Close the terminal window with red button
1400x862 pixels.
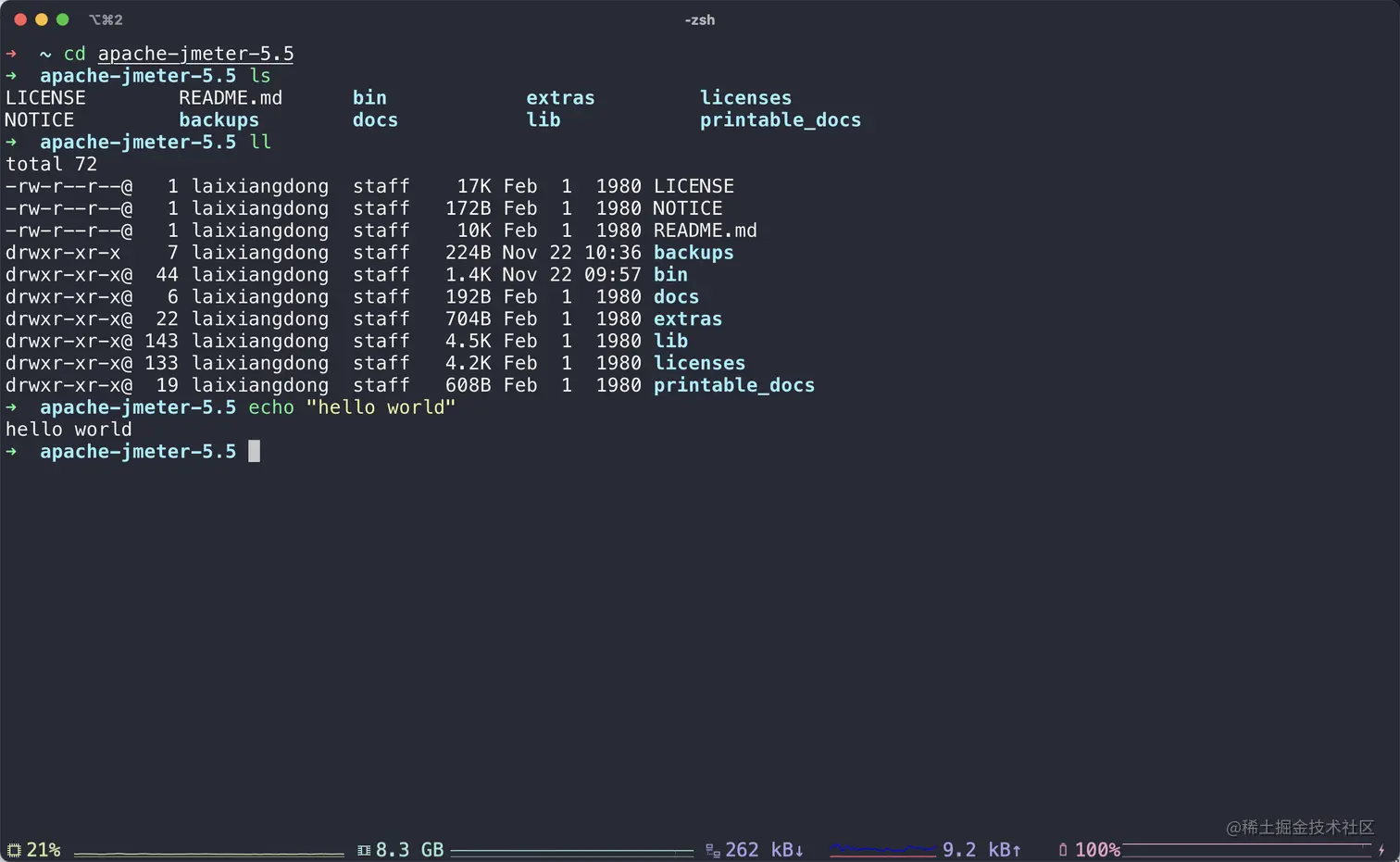click(20, 19)
